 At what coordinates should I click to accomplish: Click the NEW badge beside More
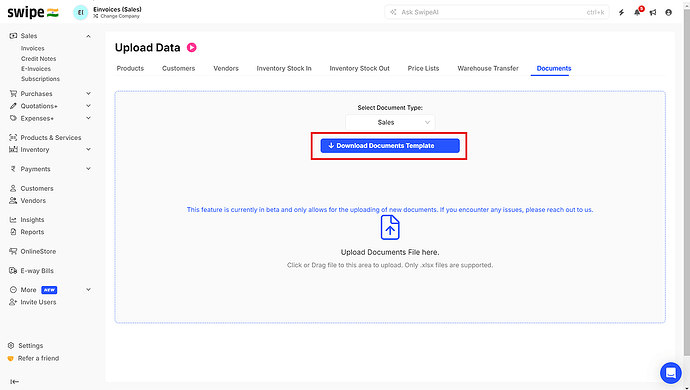click(x=49, y=290)
